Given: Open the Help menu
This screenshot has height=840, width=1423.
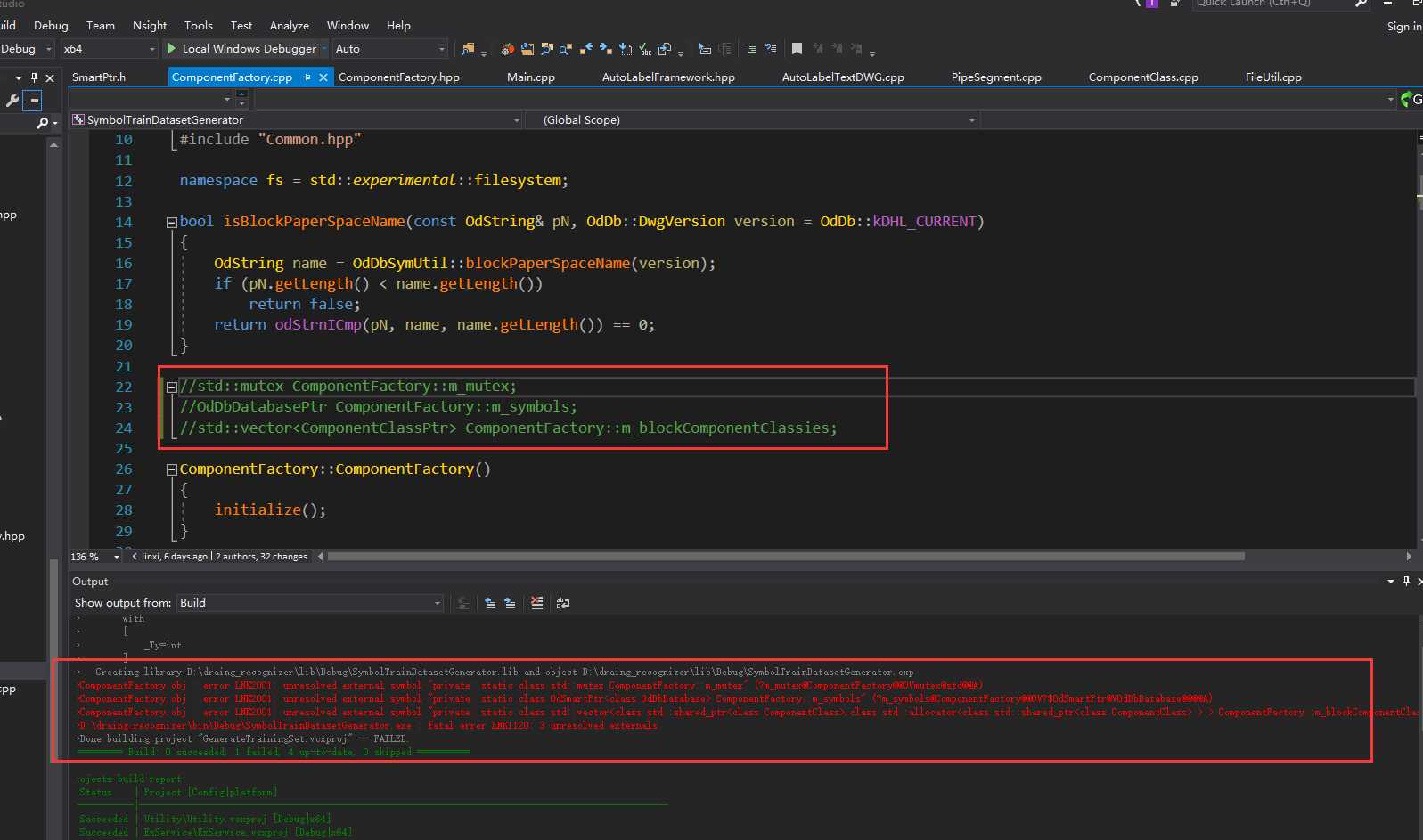Looking at the screenshot, I should [x=398, y=26].
